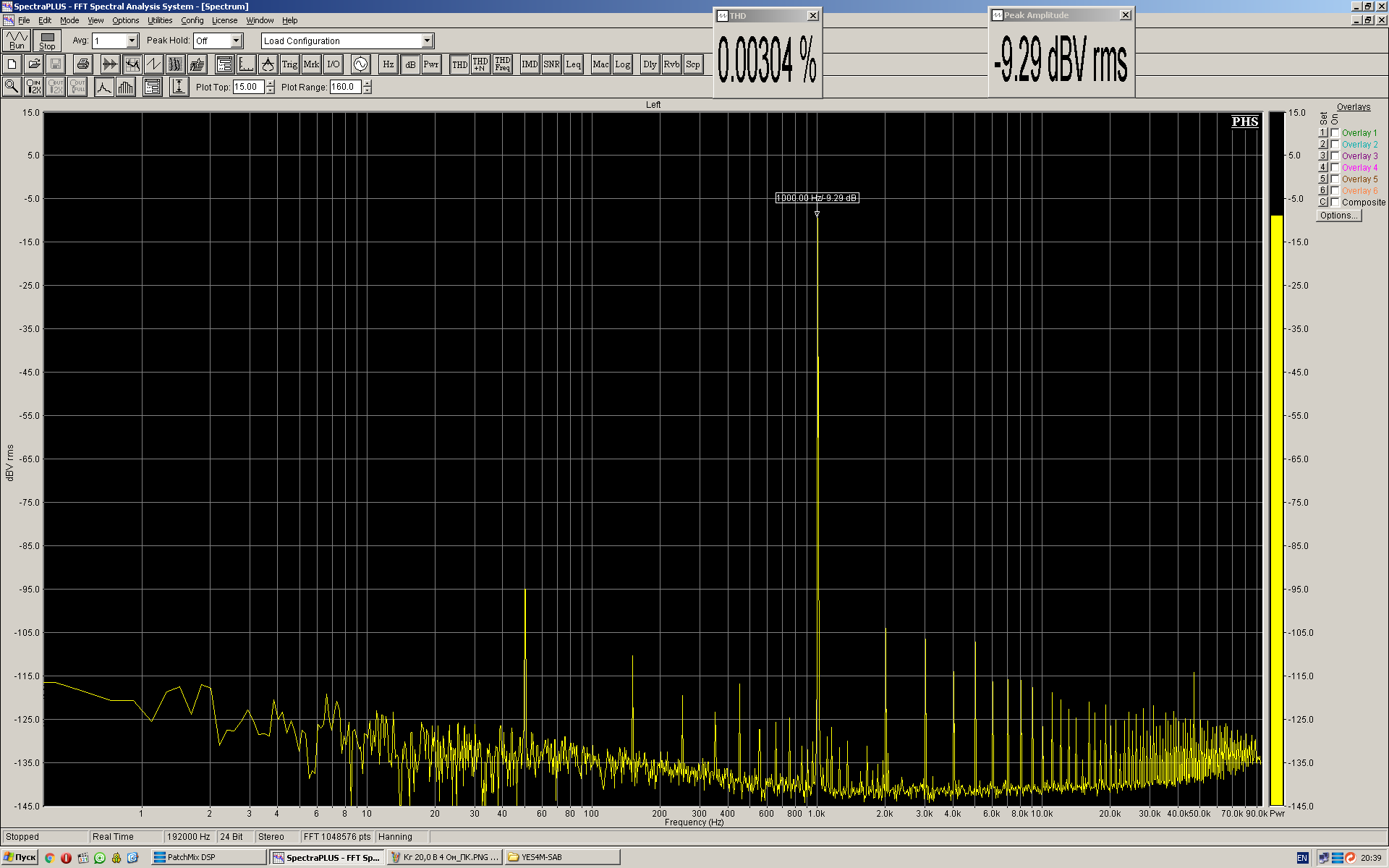Viewport: 1389px width, 868px height.
Task: Click the PHS button on the plot
Action: click(1245, 122)
